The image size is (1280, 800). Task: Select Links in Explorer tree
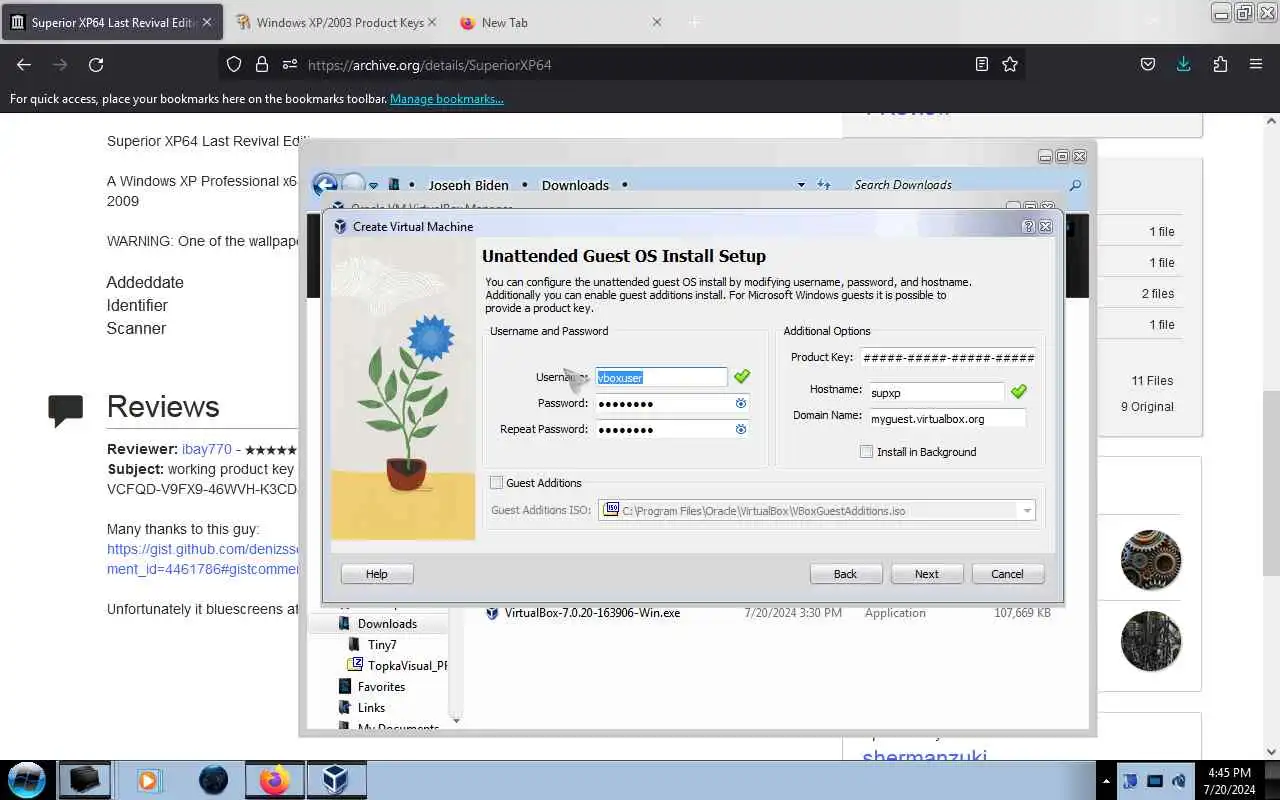(x=371, y=708)
